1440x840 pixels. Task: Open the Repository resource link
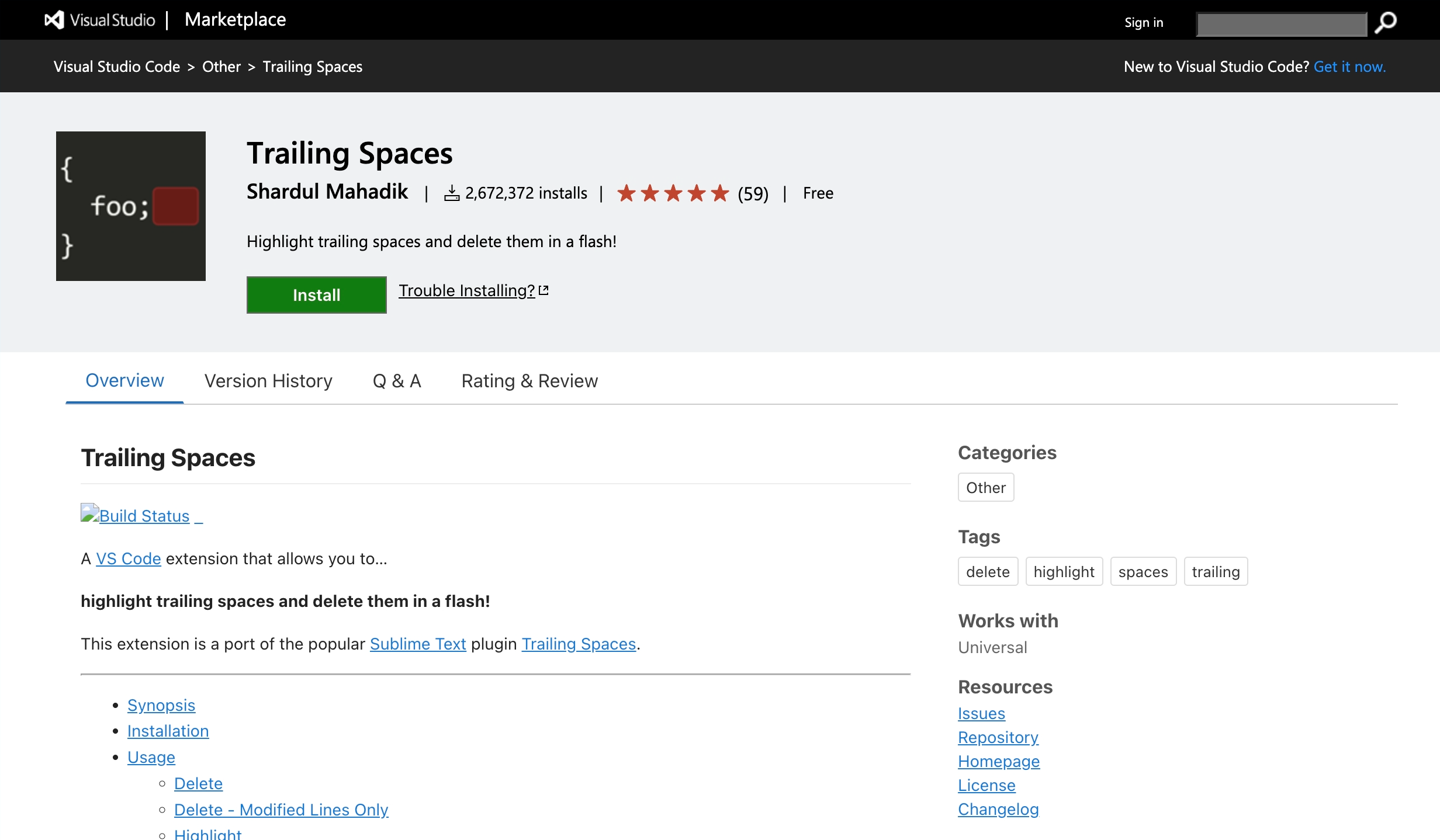[998, 737]
